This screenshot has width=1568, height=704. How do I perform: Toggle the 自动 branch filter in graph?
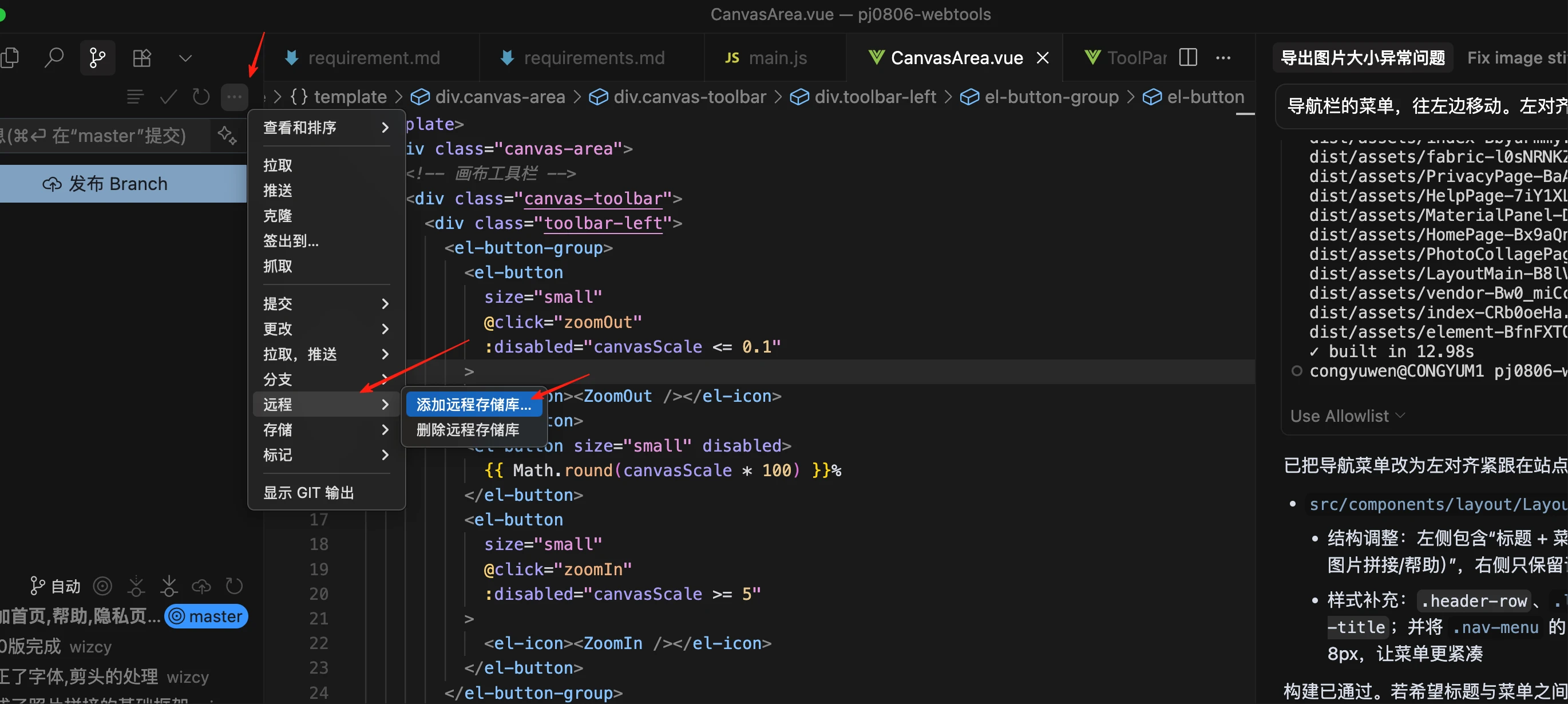coord(55,586)
